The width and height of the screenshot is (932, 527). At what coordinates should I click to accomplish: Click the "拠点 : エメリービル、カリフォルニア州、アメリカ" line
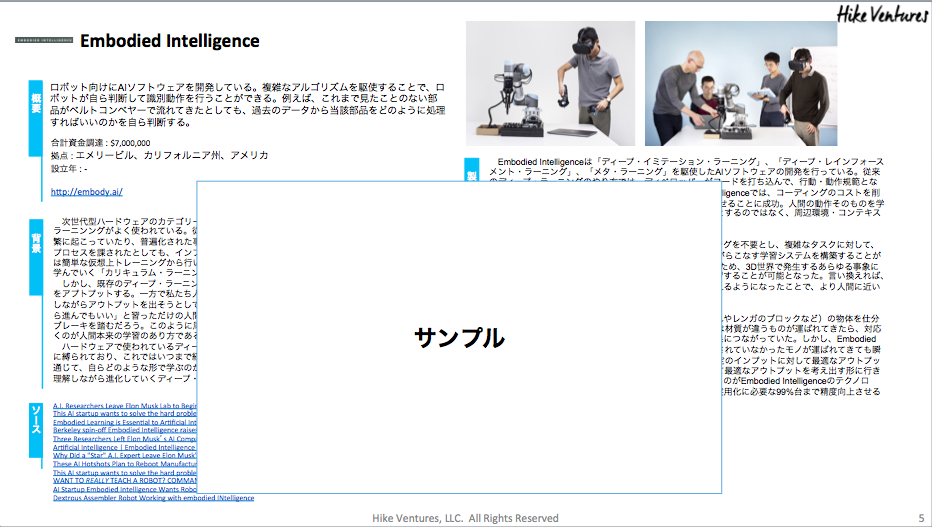click(159, 156)
